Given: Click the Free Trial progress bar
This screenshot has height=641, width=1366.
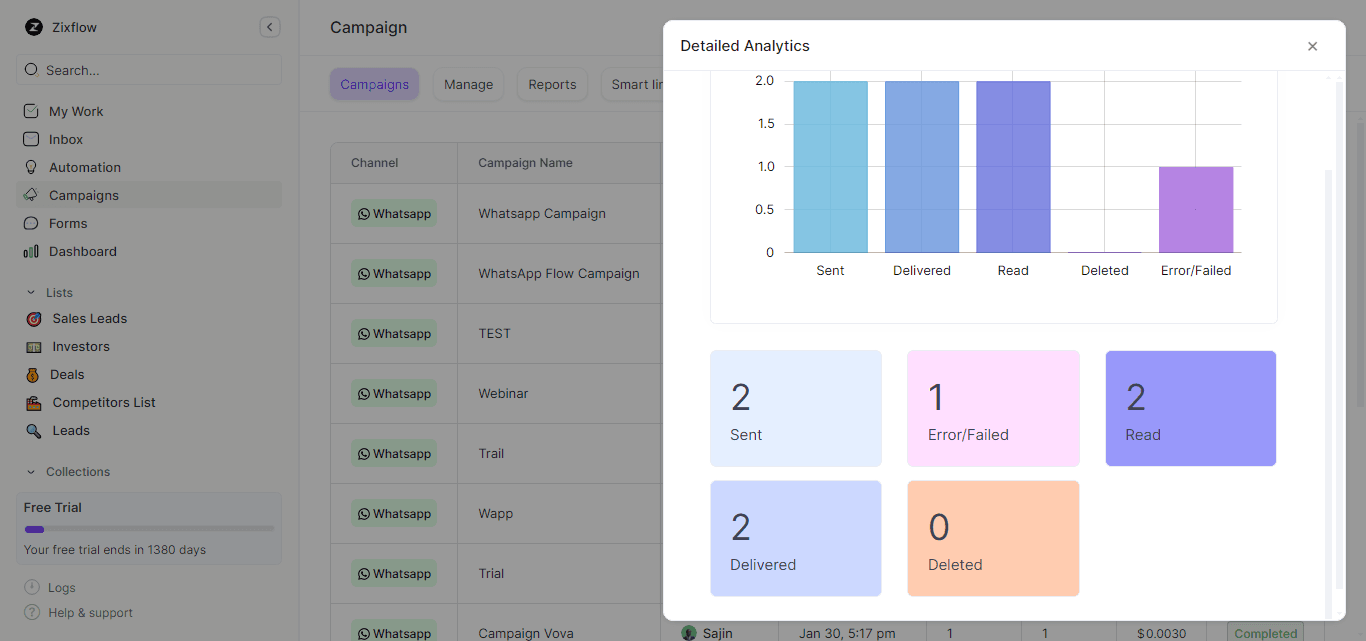Looking at the screenshot, I should coord(148,527).
